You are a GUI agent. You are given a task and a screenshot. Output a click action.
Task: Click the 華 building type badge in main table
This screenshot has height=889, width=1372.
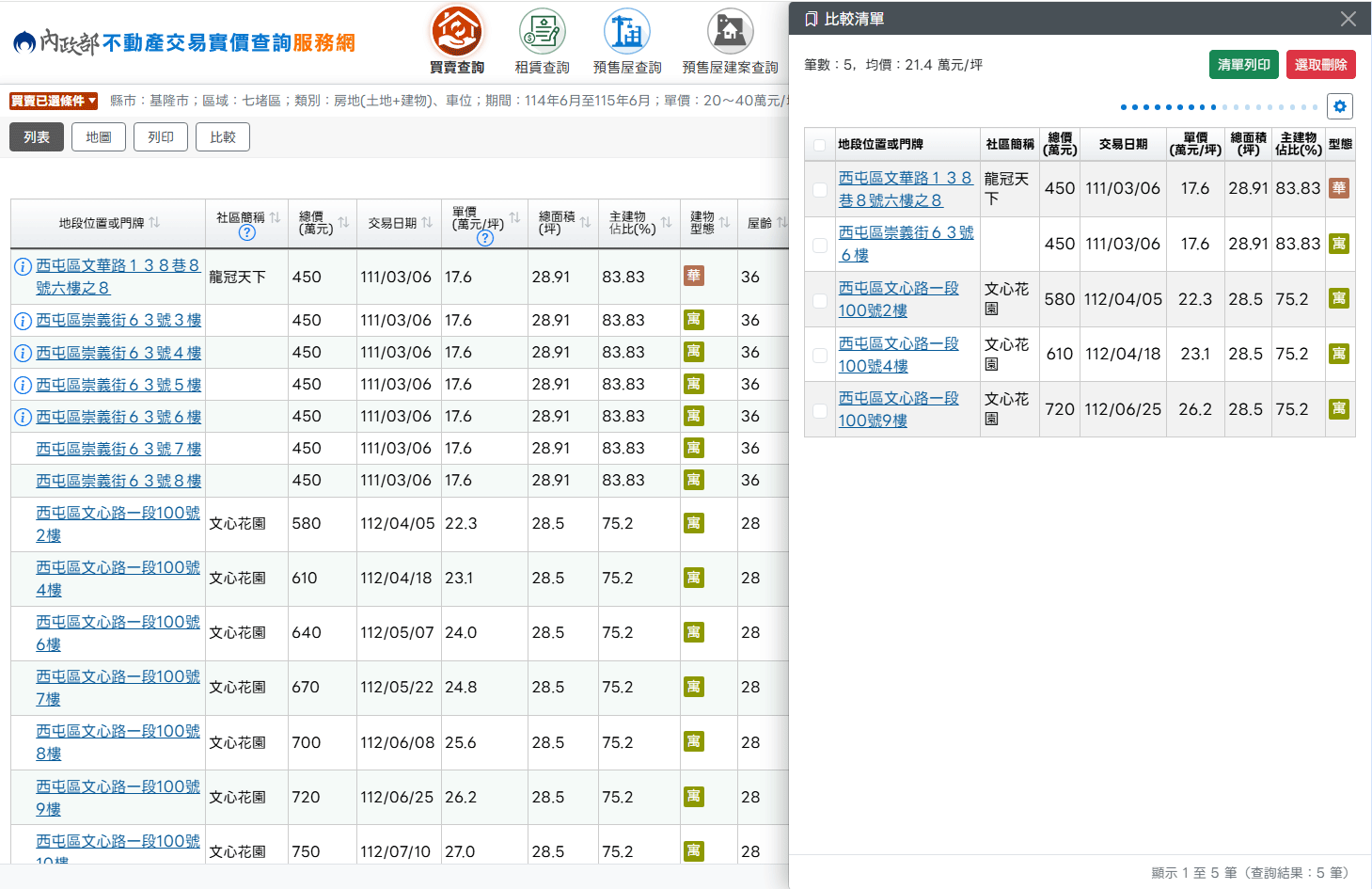pos(694,277)
